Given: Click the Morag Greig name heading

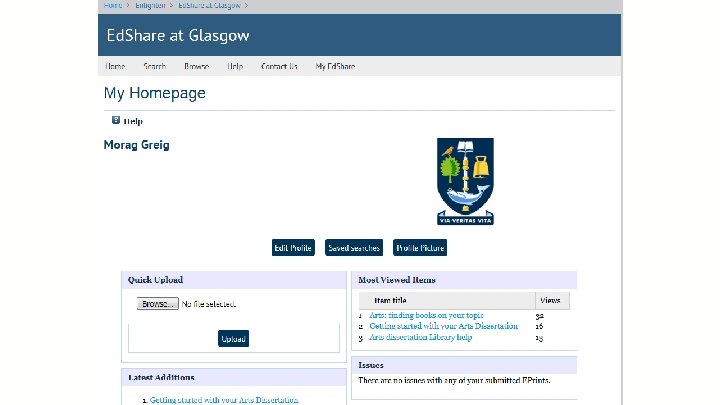Looking at the screenshot, I should point(137,145).
